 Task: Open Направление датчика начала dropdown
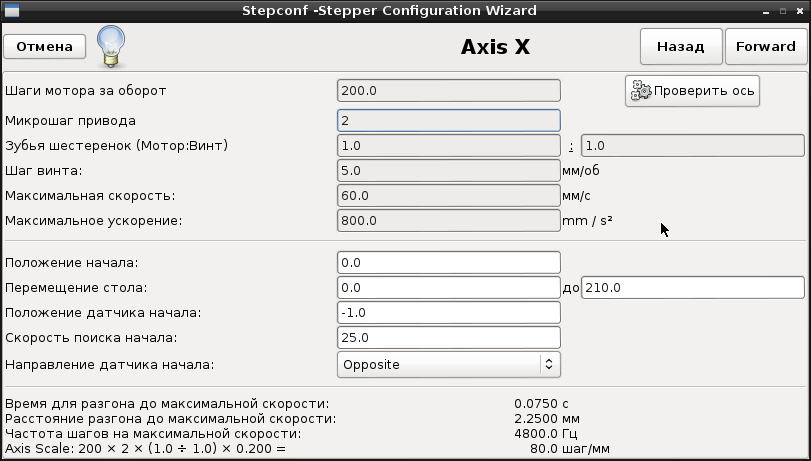tap(448, 364)
